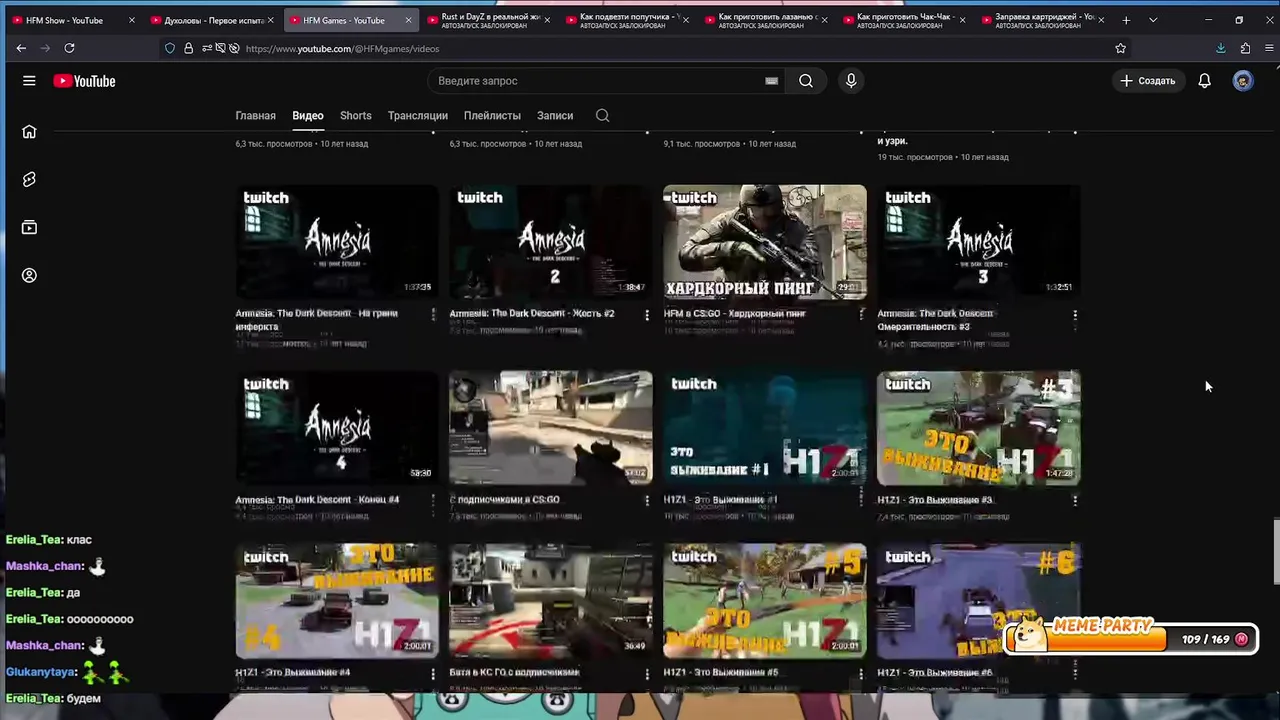Switch to the Как приготовить лазанью browser tab
This screenshot has width=1280, height=720.
tap(767, 20)
